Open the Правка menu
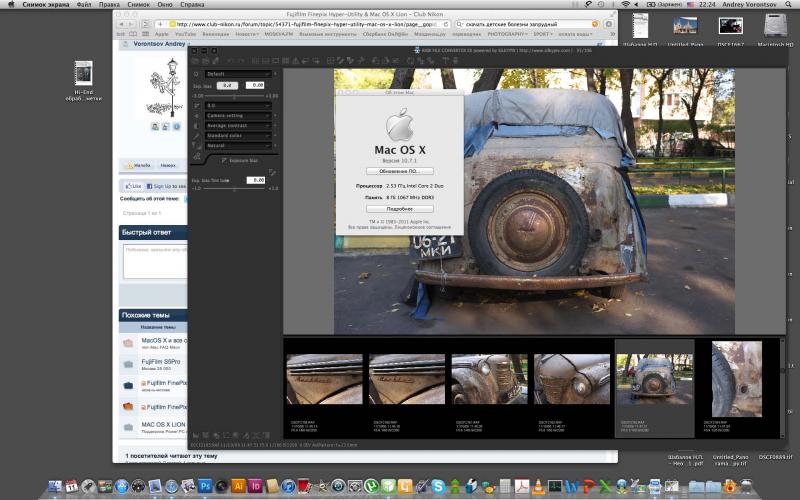 [x=109, y=4]
